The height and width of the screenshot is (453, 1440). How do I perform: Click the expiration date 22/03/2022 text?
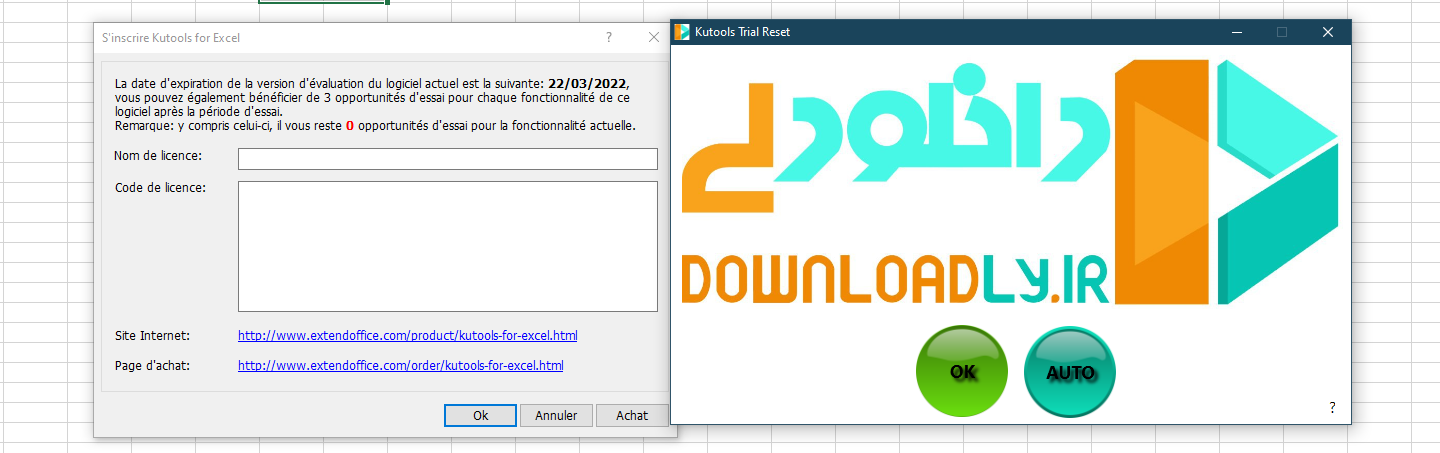click(588, 84)
